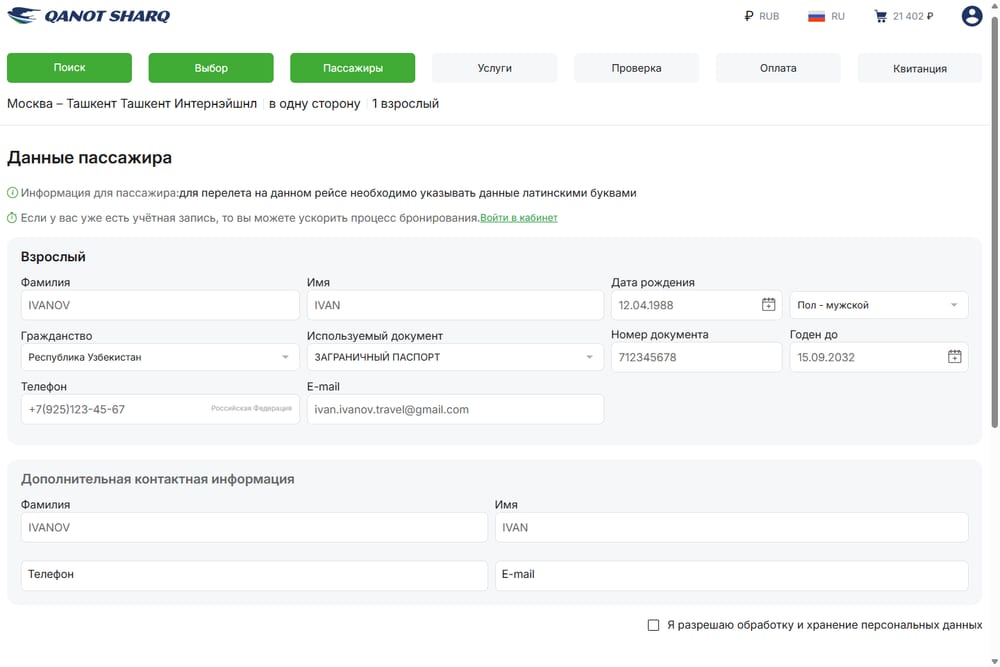Open the Услуги step

click(x=494, y=68)
